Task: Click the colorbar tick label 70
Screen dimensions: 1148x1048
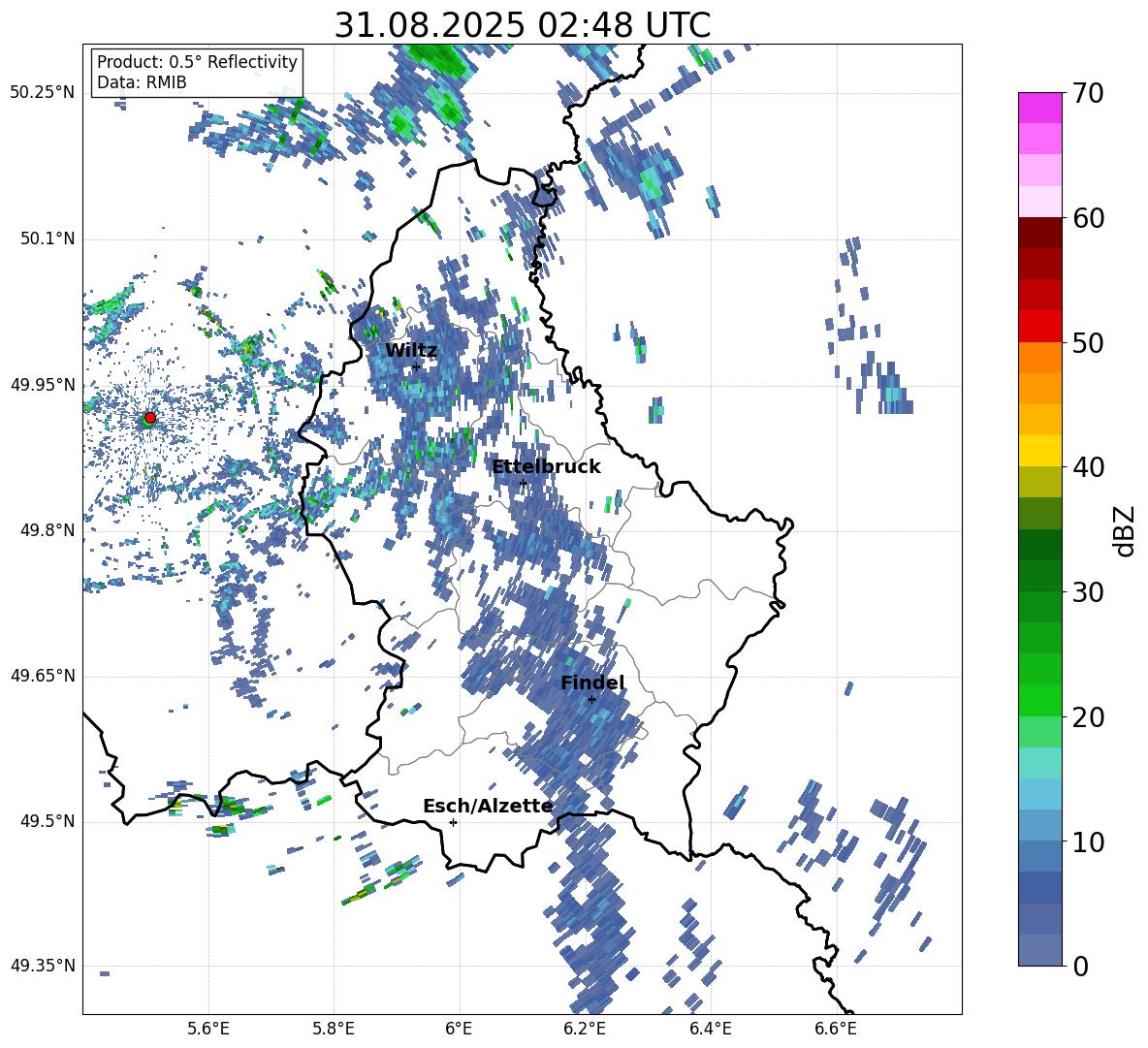Action: [x=1088, y=93]
